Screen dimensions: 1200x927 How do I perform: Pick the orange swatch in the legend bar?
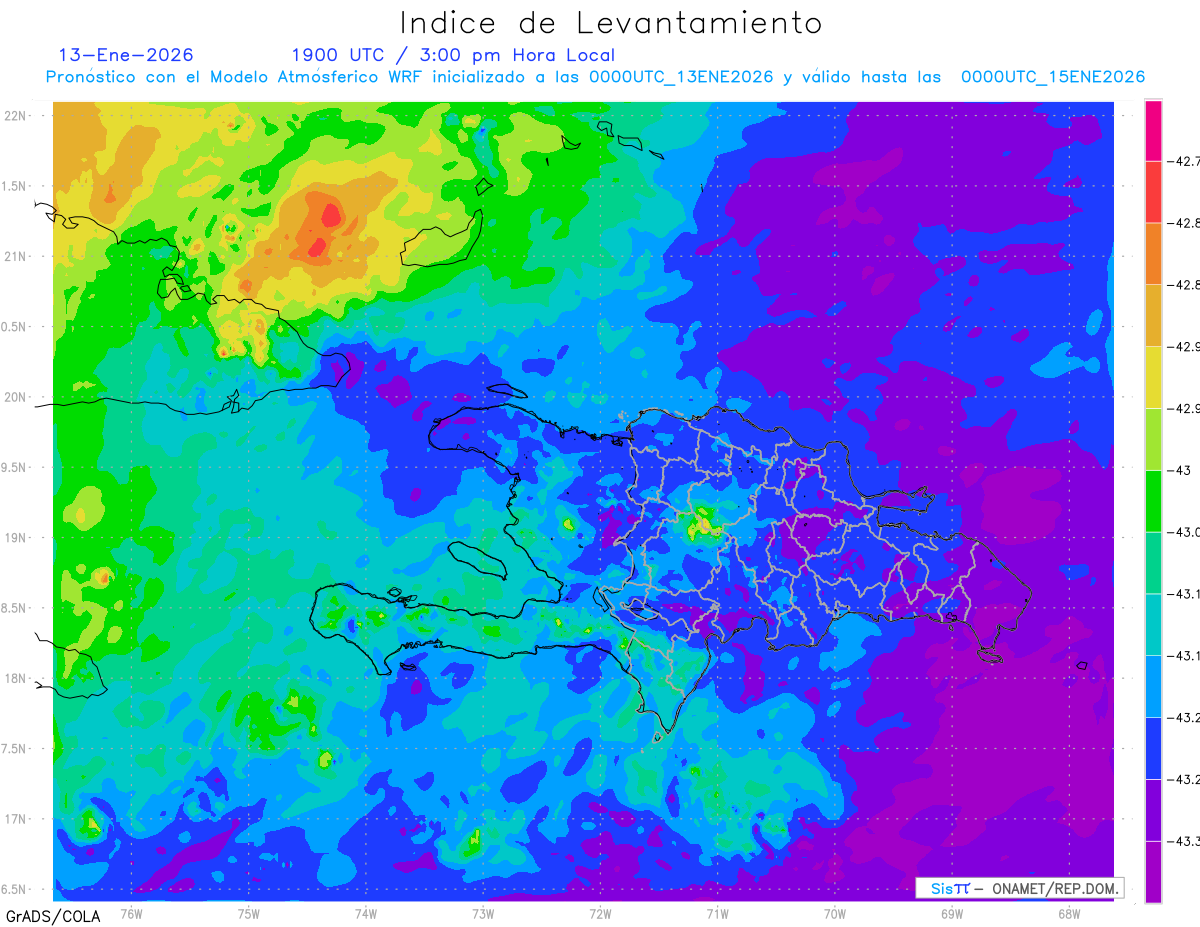pos(1153,253)
